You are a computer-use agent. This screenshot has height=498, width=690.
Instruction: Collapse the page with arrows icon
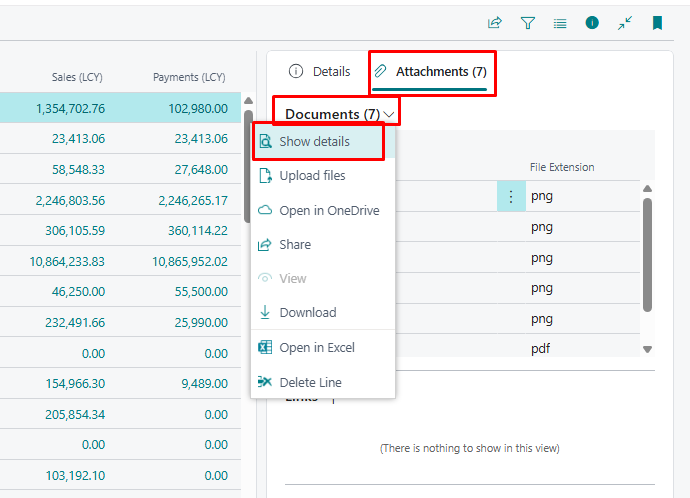click(x=625, y=22)
